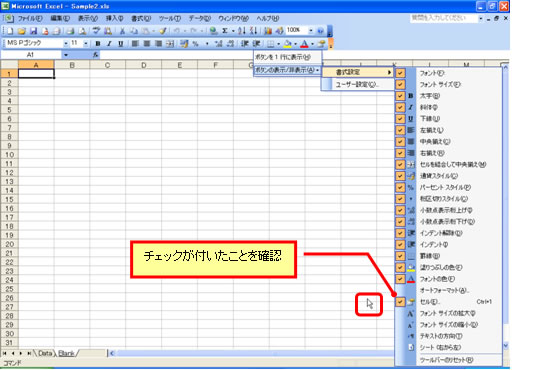
Task: Click the Cut scissors icon
Action: click(122, 31)
